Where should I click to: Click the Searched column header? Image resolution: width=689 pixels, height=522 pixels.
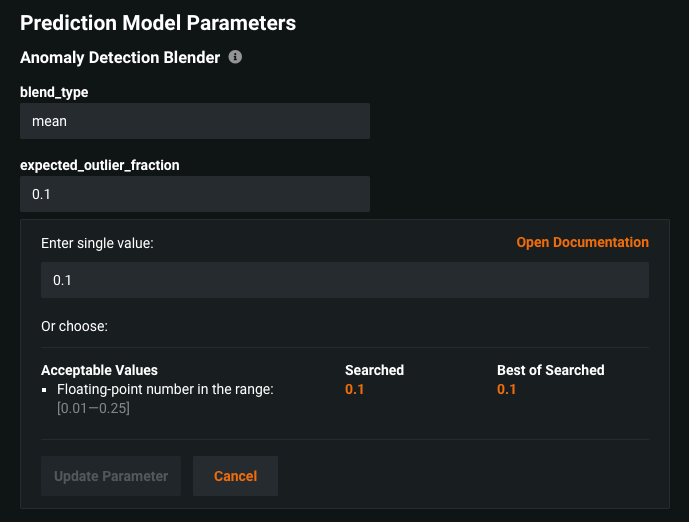[x=374, y=370]
